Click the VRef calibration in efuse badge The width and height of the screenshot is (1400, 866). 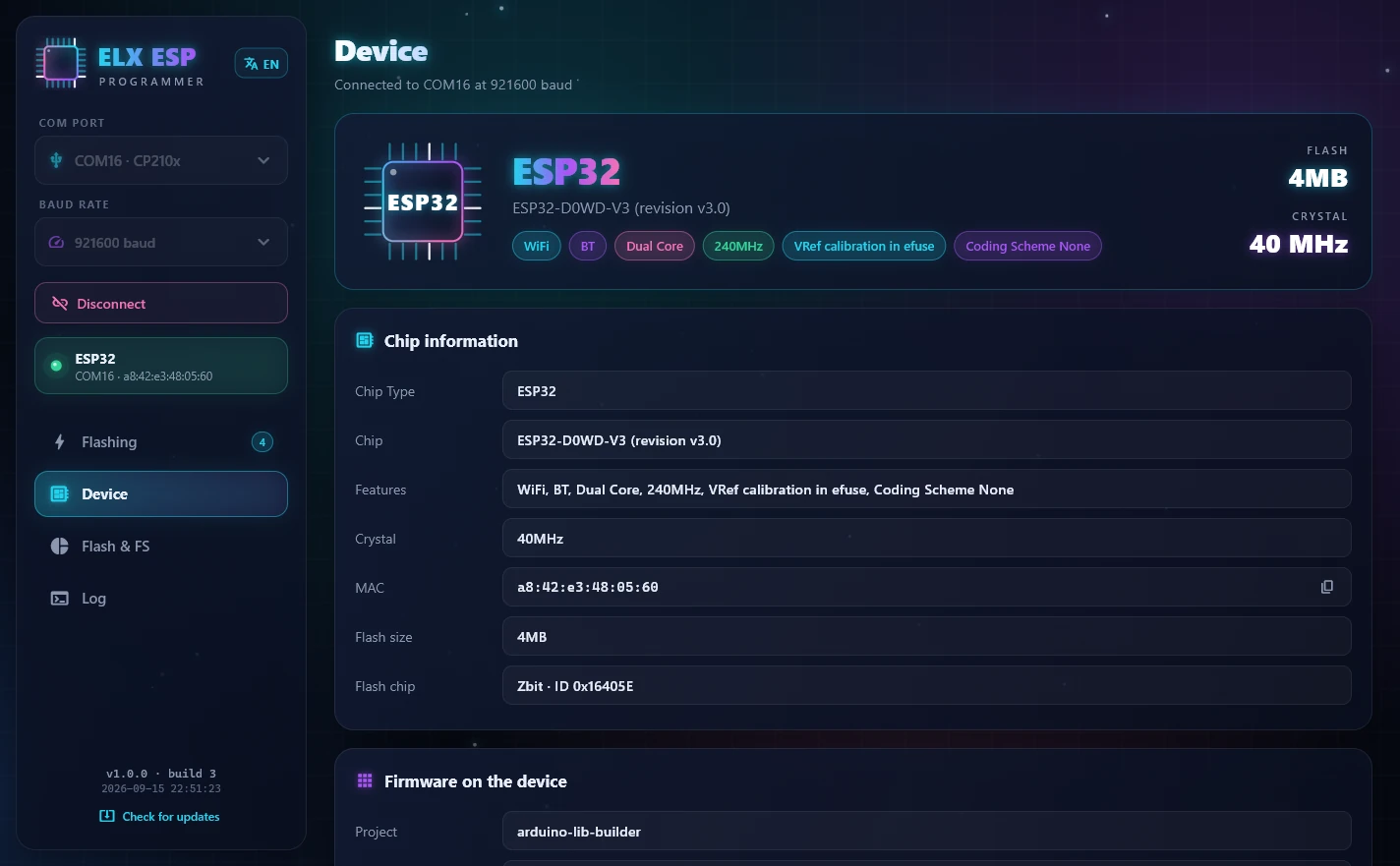click(864, 246)
